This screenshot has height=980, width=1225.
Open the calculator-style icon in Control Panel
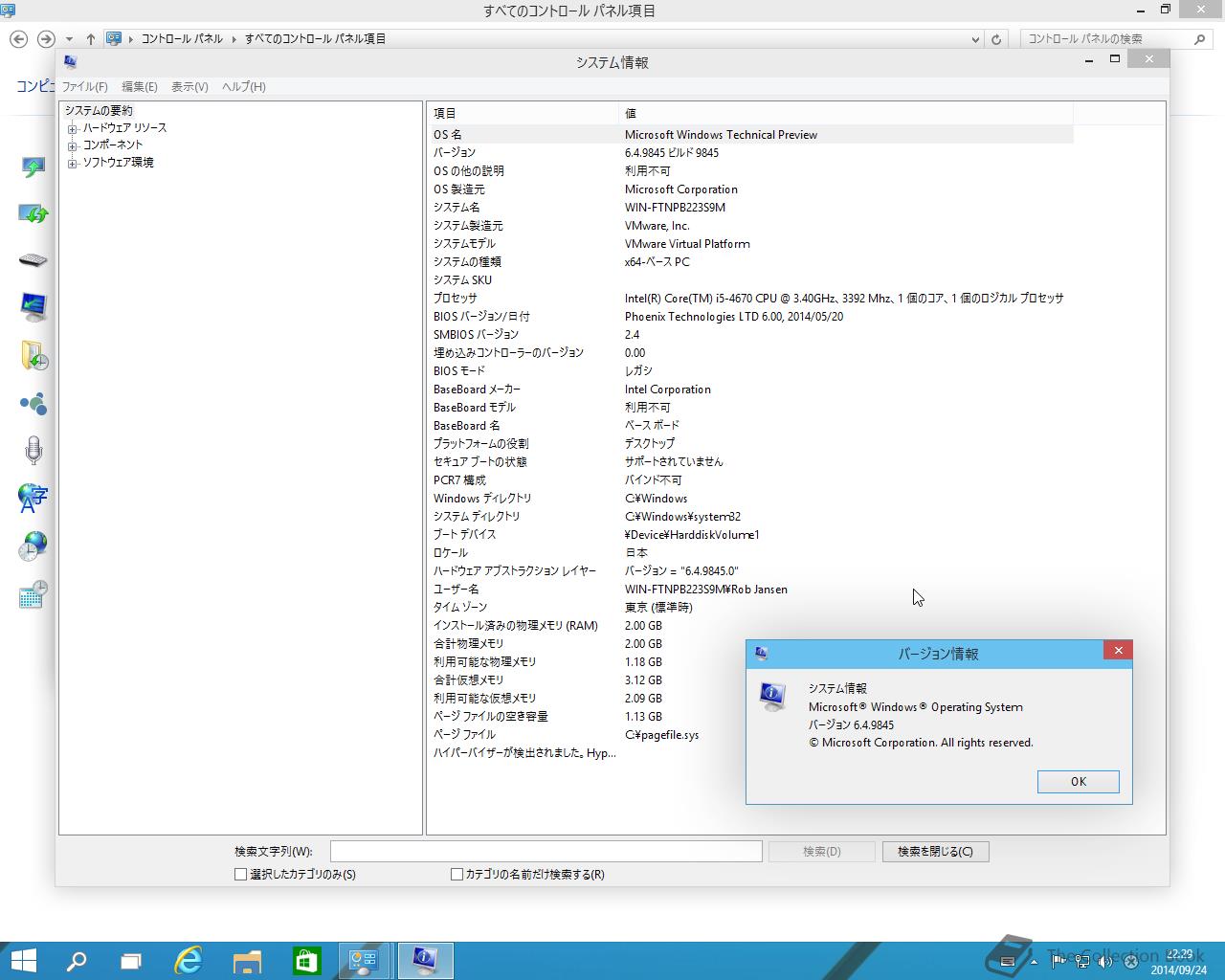[33, 594]
